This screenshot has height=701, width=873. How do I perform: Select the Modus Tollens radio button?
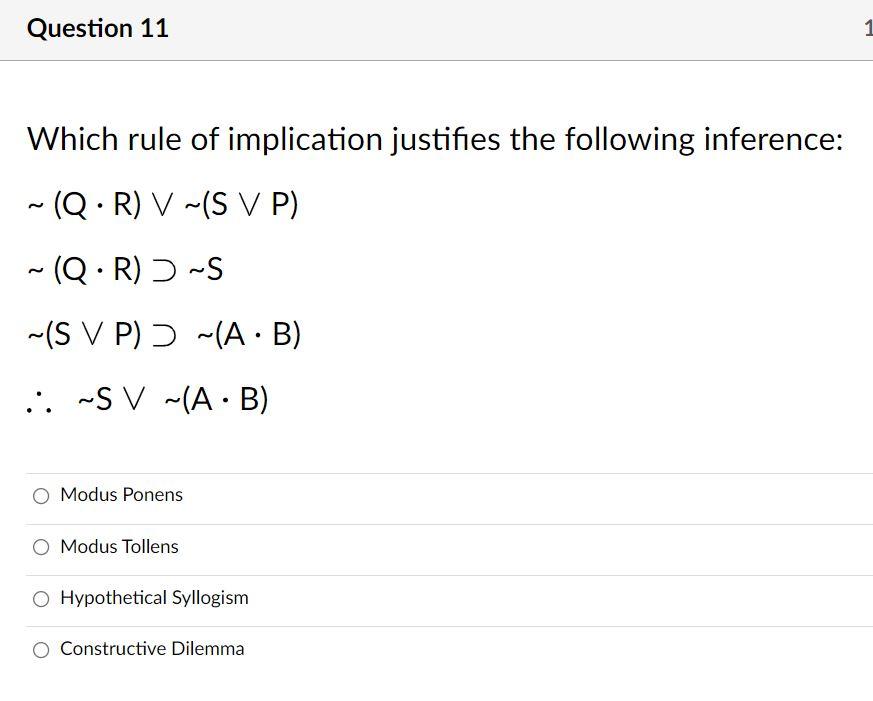tap(41, 546)
